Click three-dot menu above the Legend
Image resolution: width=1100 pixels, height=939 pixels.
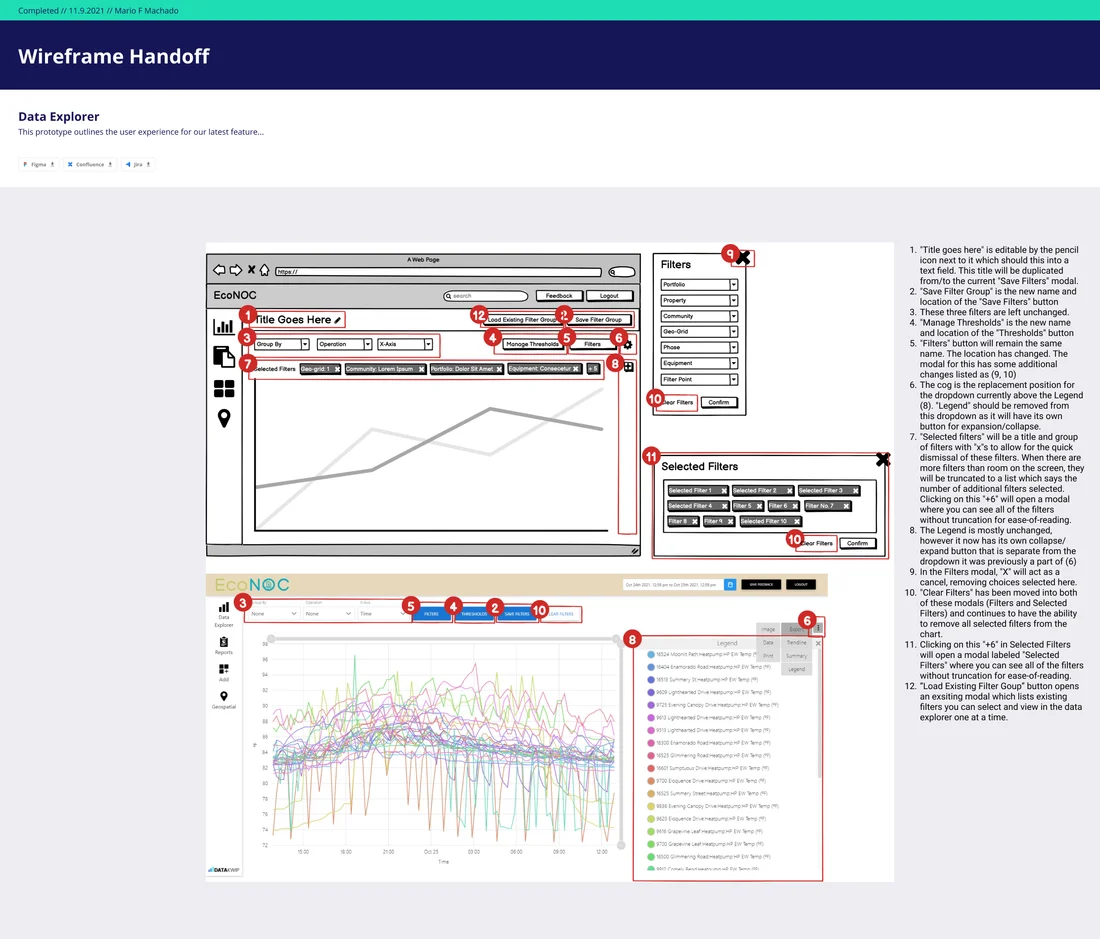[818, 628]
